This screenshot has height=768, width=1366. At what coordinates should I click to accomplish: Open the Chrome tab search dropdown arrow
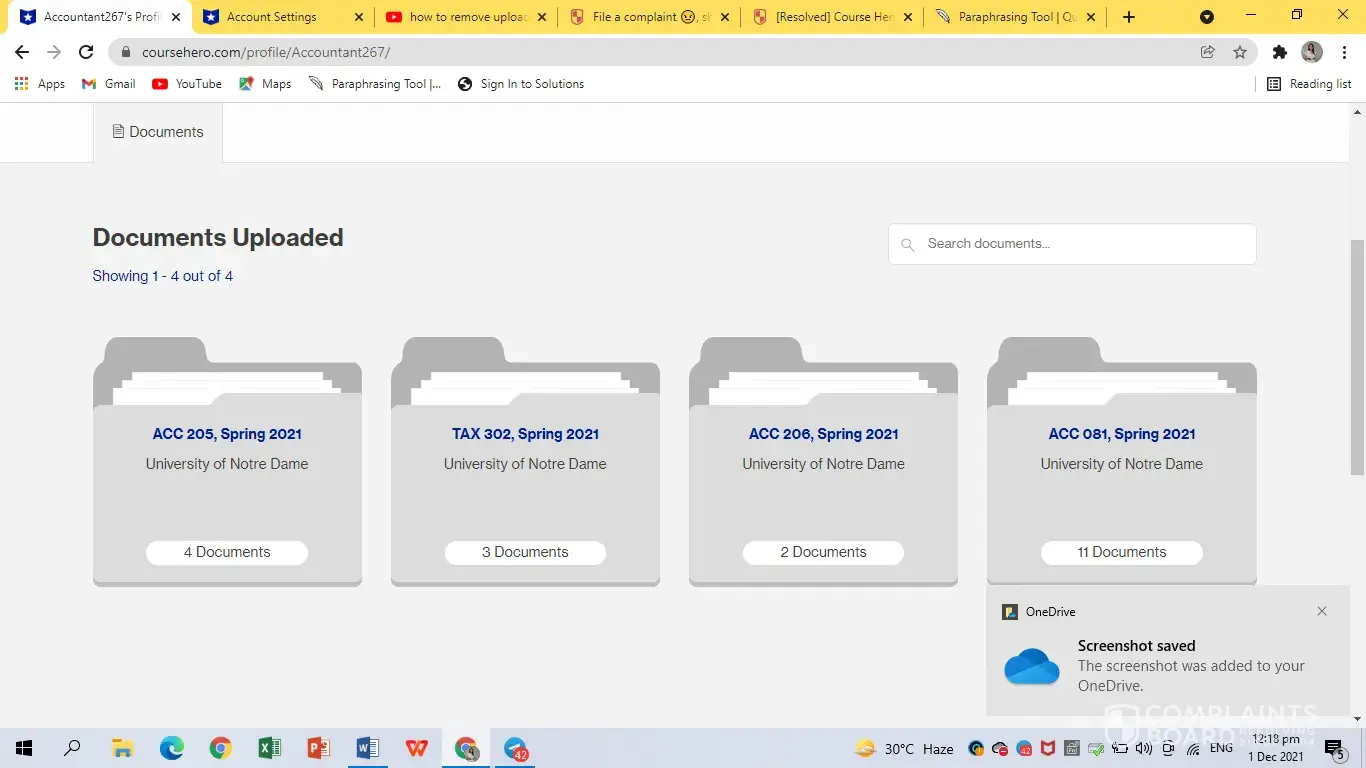coord(1207,17)
